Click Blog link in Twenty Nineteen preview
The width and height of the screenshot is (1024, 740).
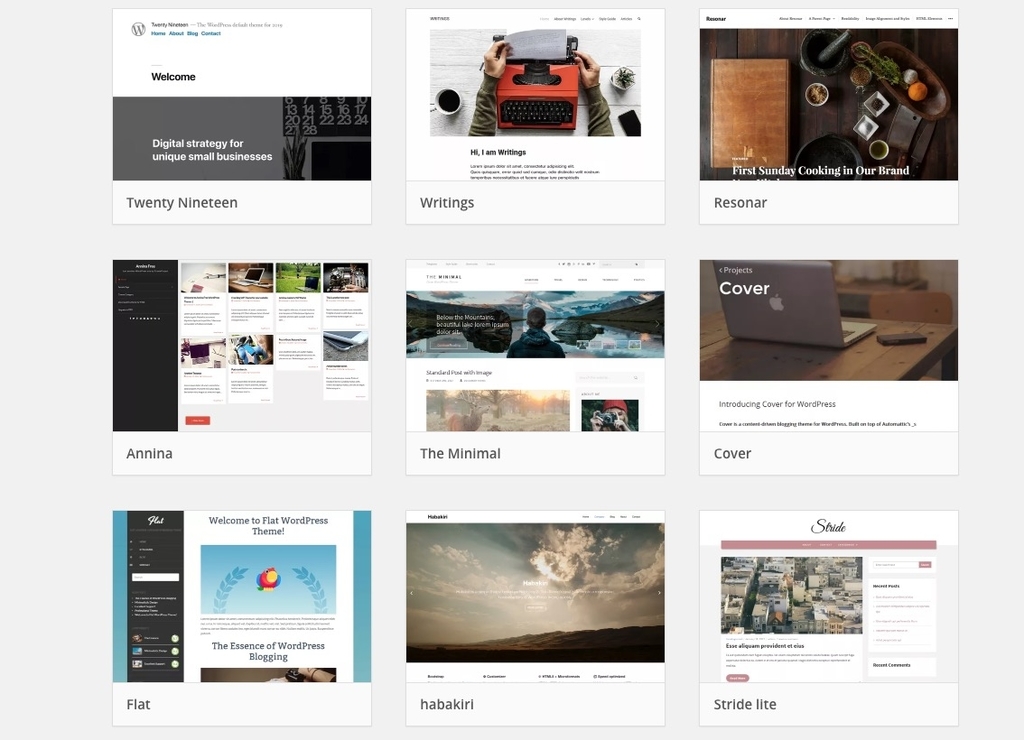tap(192, 33)
